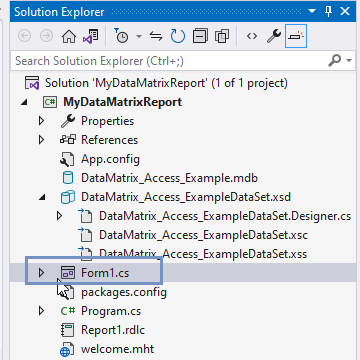Viewport: 360px width, 360px height.
Task: Expand DataMatrix_Access_ExampleDataSet.Designer.cs node
Action: pyautogui.click(x=60, y=216)
